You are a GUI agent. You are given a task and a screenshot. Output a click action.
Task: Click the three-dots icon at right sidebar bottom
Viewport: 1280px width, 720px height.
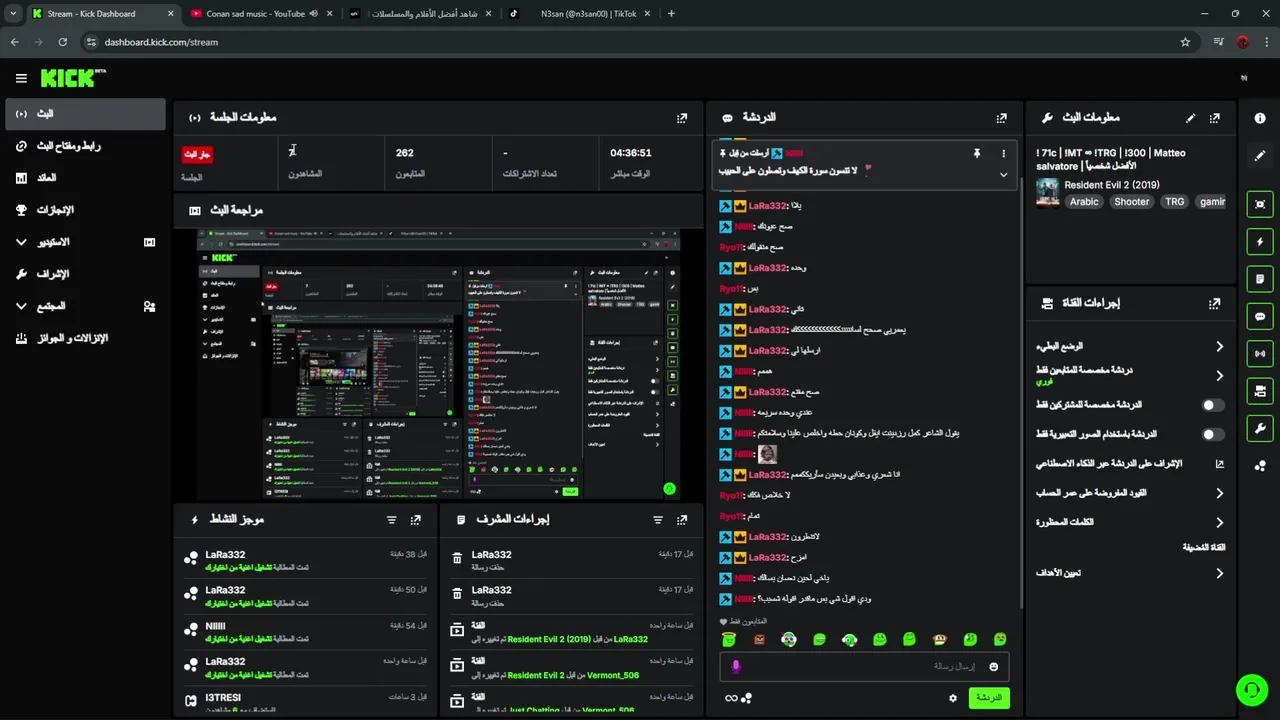pyautogui.click(x=1260, y=465)
